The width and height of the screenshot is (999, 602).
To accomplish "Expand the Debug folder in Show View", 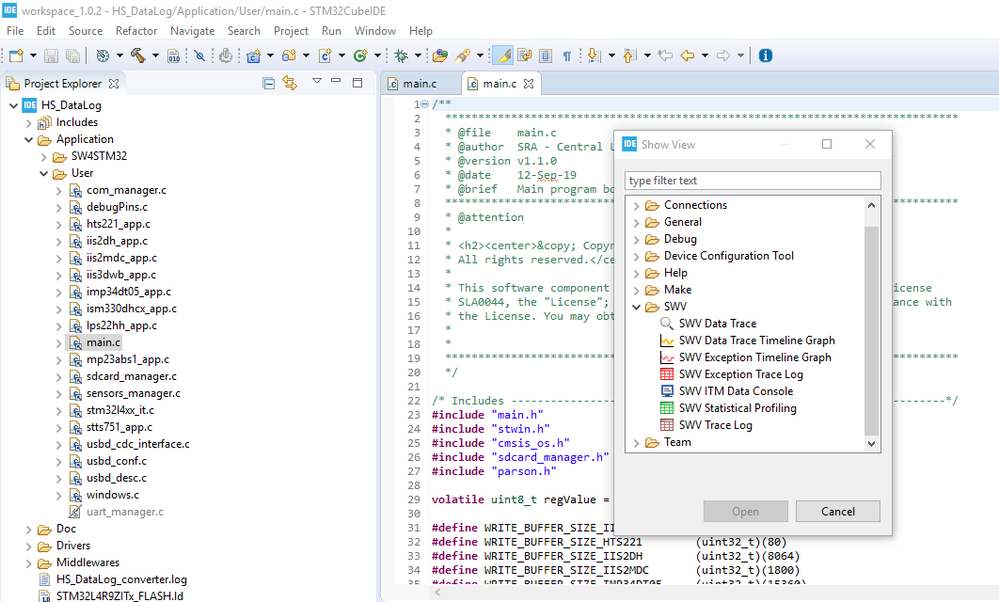I will [x=636, y=240].
